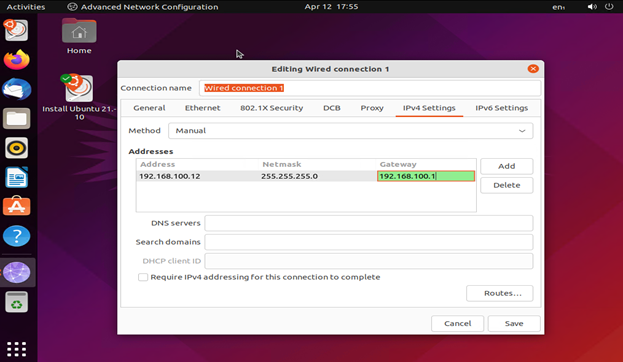Cancel editing the connection

[457, 323]
